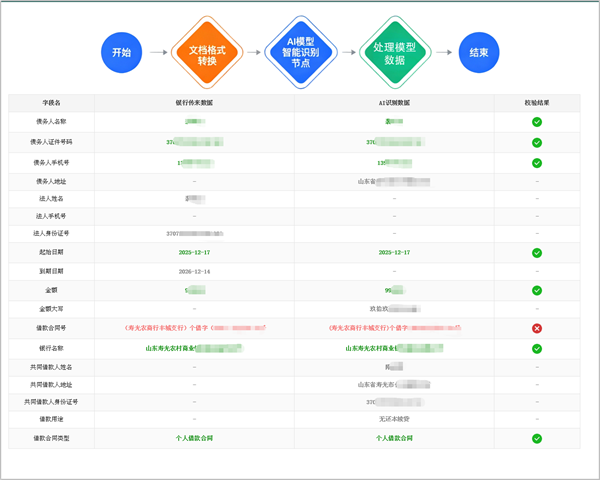Click the green check for 银行名称

(537, 348)
